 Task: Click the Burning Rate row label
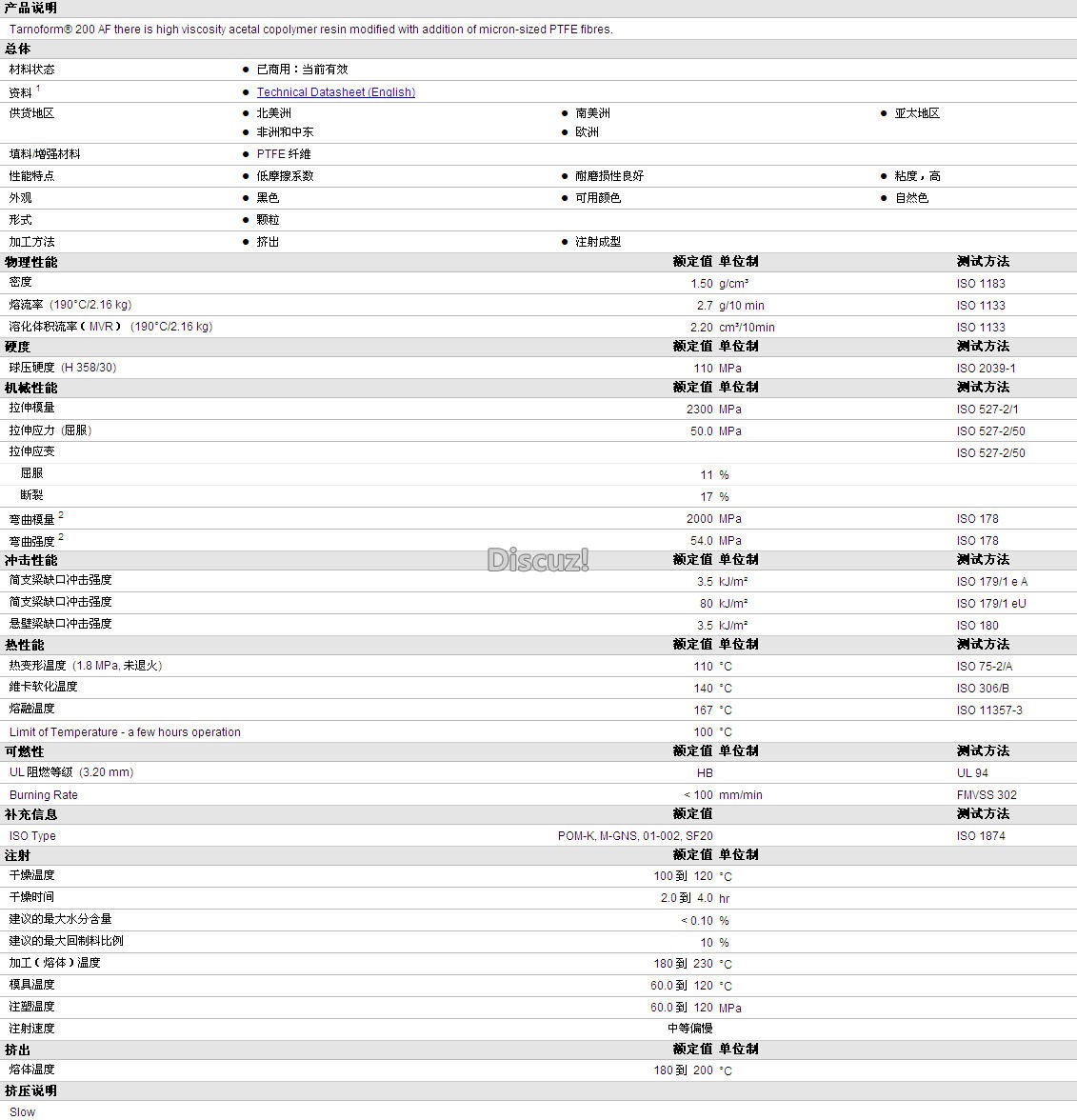click(x=43, y=795)
